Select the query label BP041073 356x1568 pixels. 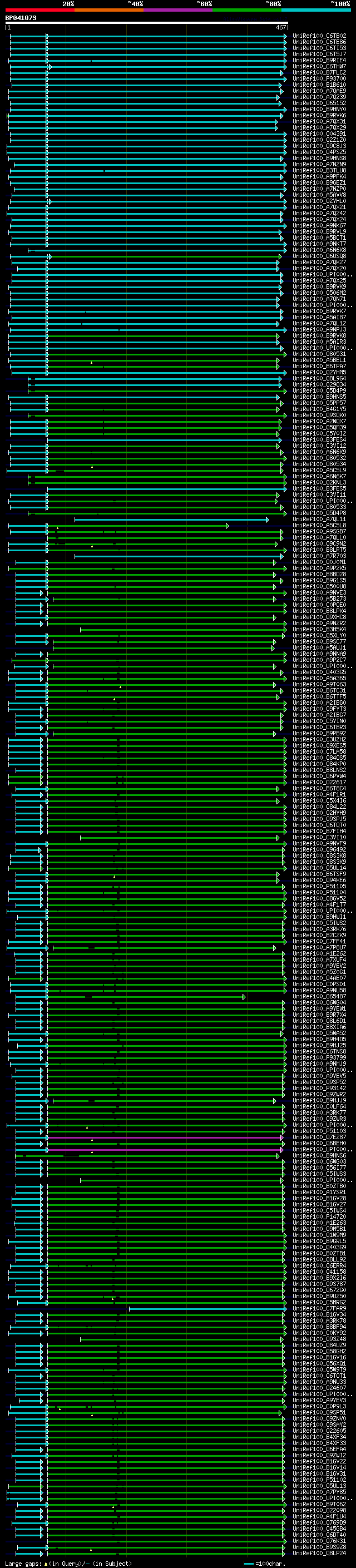click(x=21, y=18)
